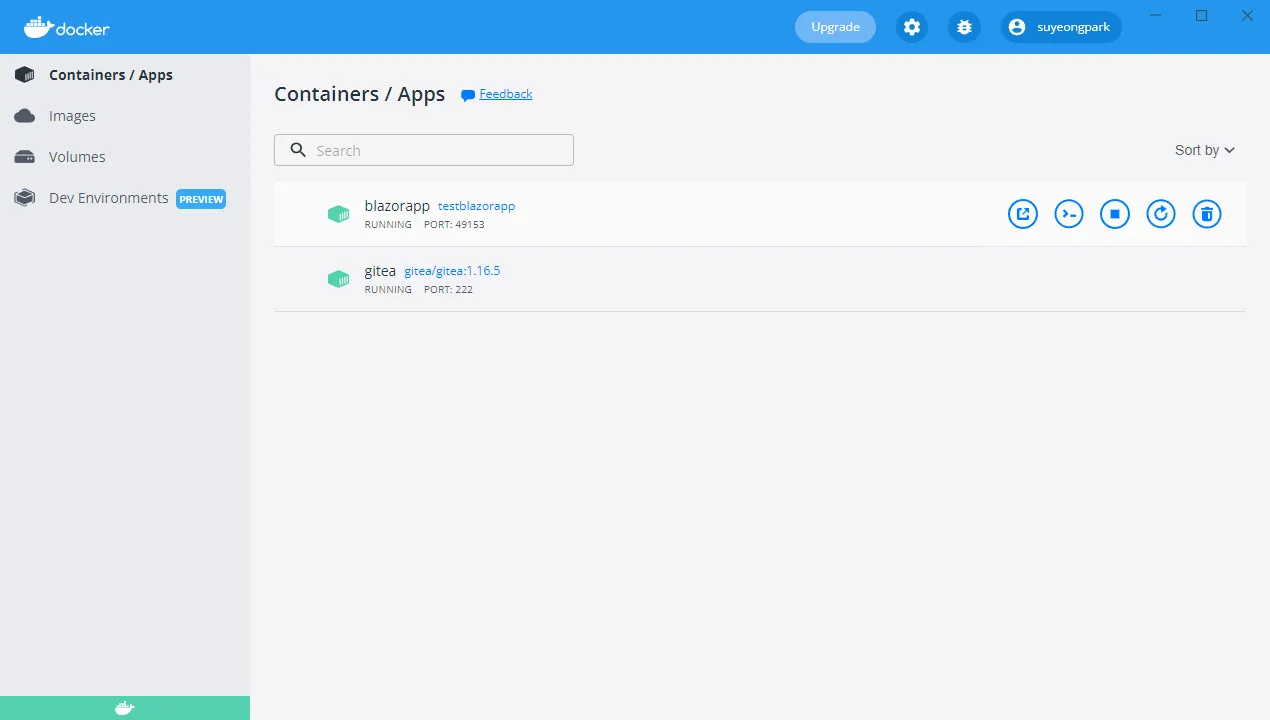Open Dev Environments section label
The image size is (1270, 720).
(x=109, y=198)
